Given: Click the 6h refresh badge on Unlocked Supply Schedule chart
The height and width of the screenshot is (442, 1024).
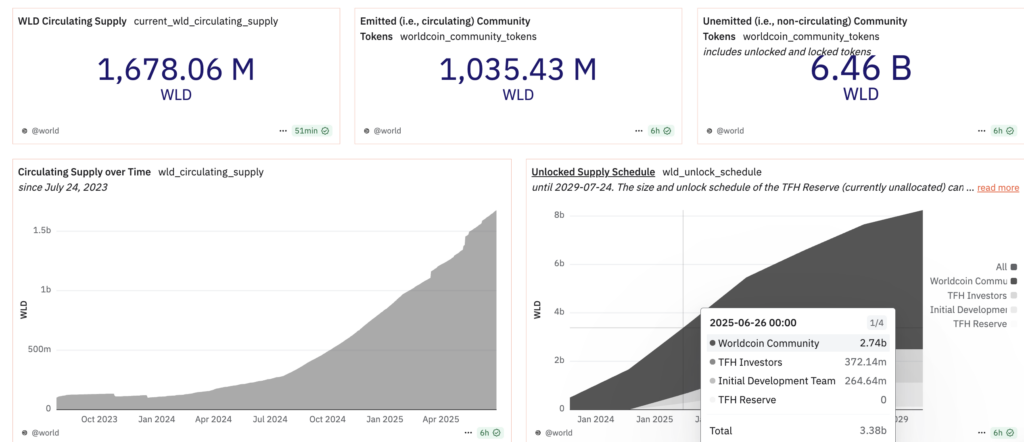Looking at the screenshot, I should (x=1003, y=432).
